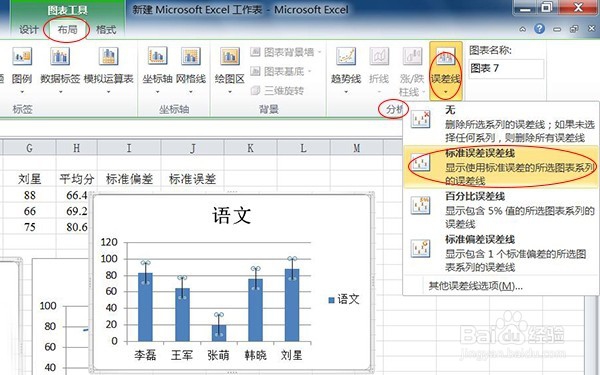Minimize the workbook window with inner dash icon
Viewport: 600px width, 375px height.
(x=557, y=29)
